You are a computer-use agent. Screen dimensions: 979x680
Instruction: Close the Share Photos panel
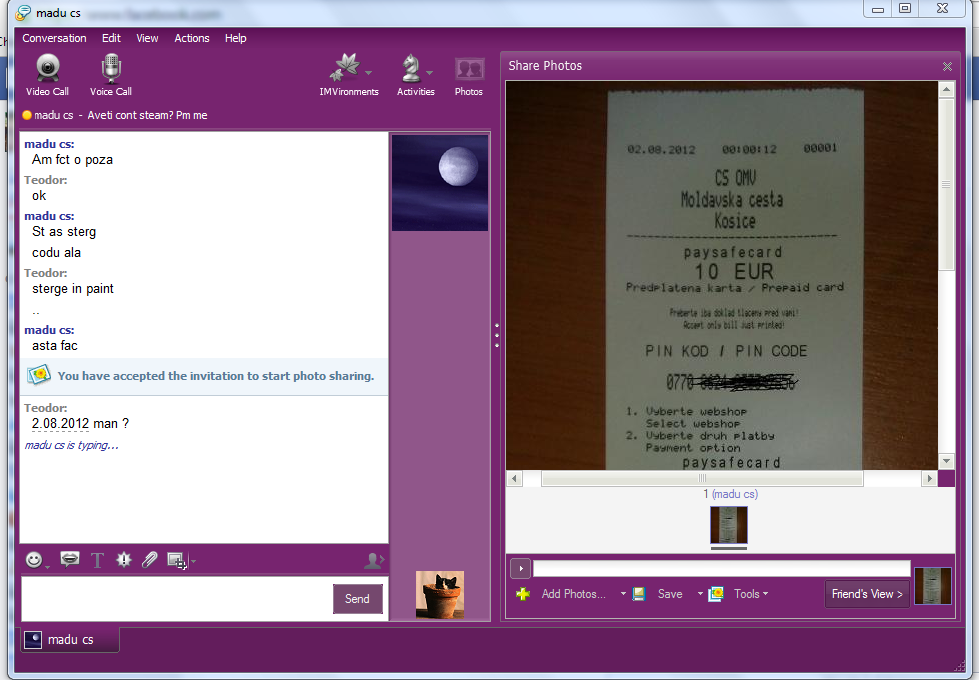pyautogui.click(x=947, y=66)
